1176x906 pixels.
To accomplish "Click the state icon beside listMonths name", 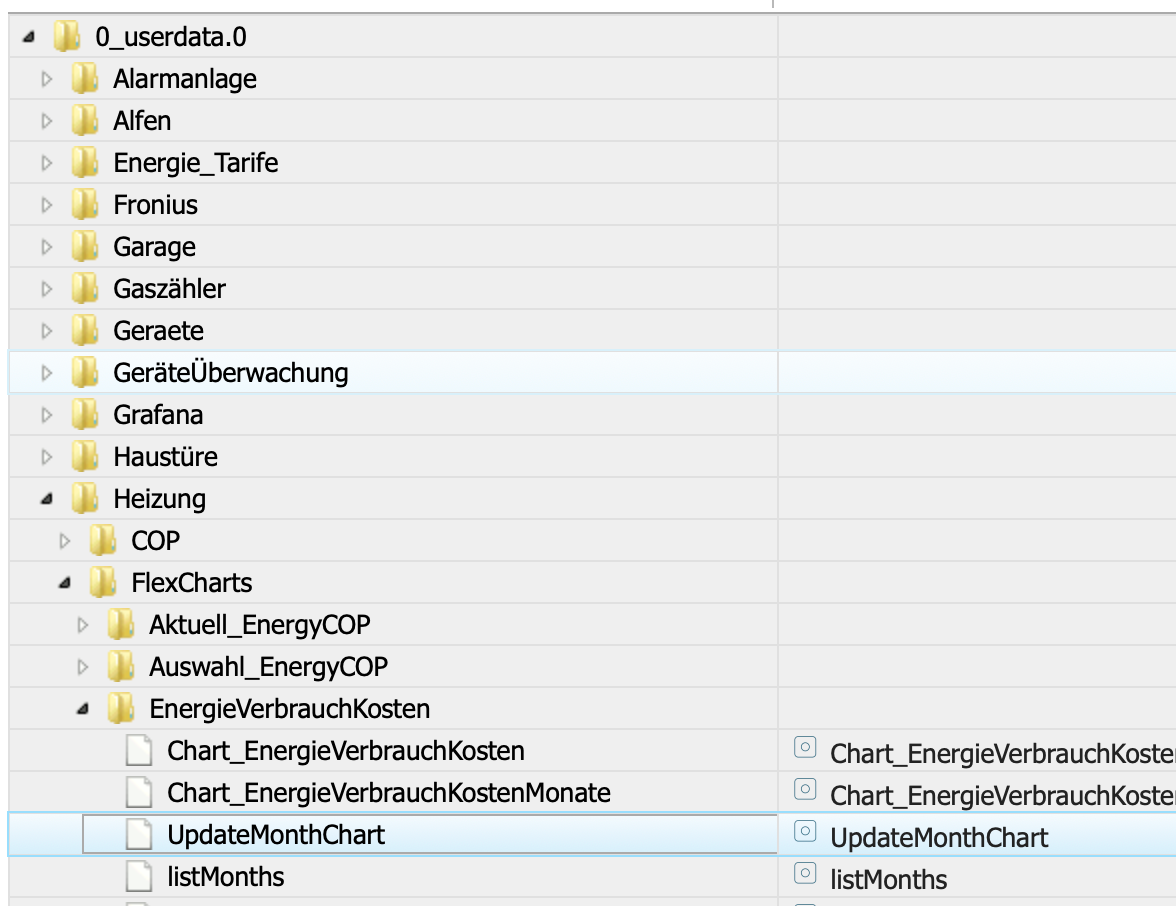I will (x=804, y=874).
